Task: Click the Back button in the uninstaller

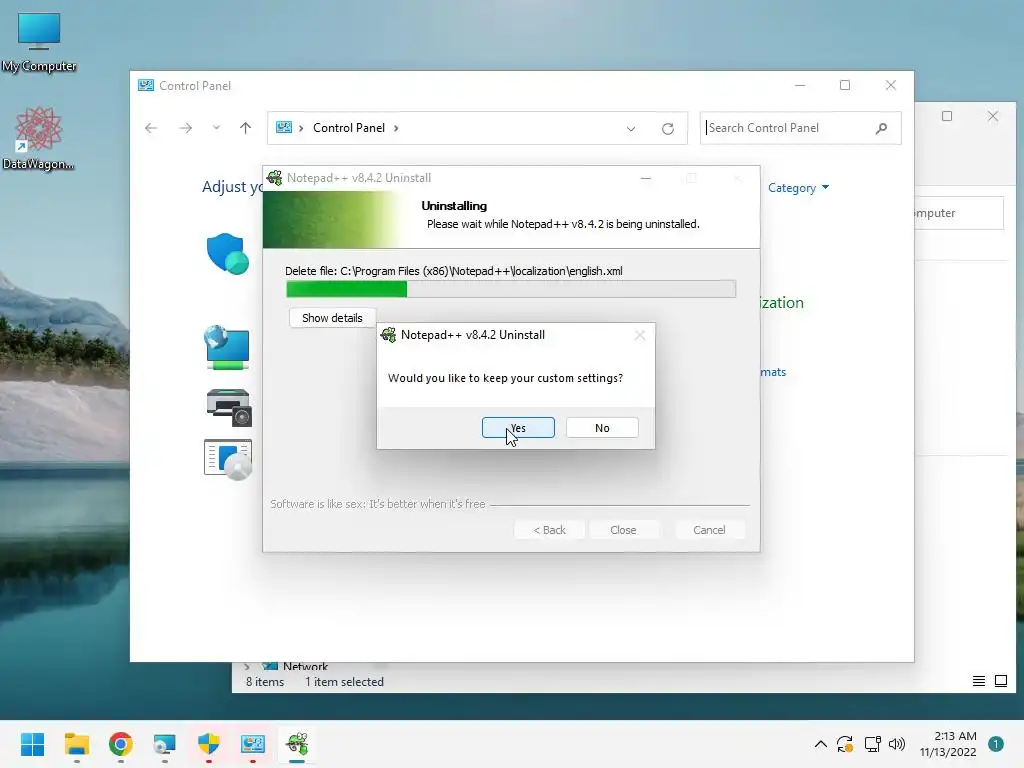Action: [549, 530]
